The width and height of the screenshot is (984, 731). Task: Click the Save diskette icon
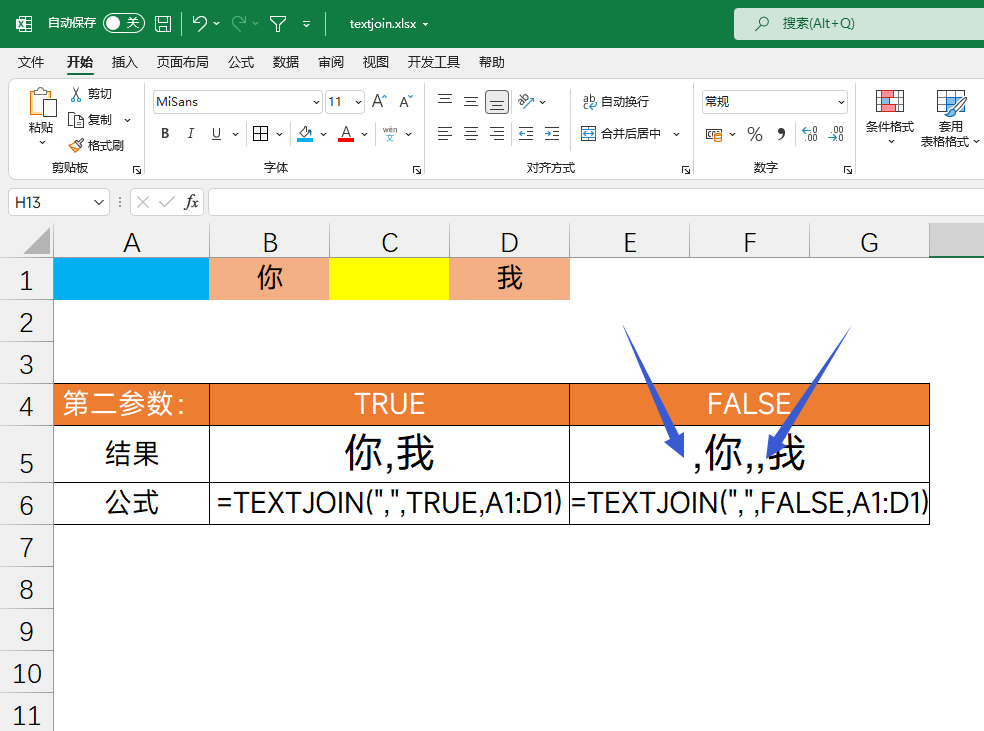tap(162, 23)
